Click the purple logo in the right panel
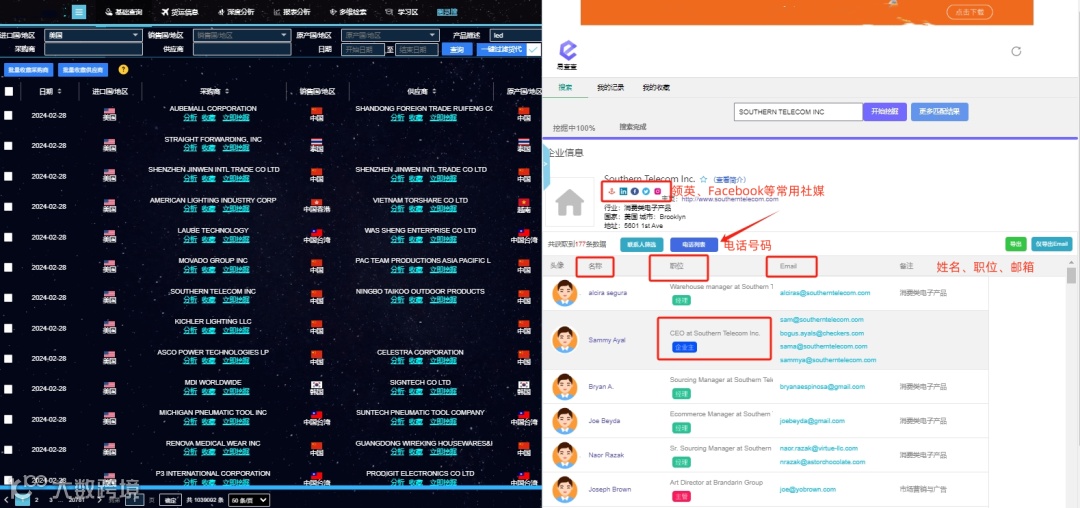 point(568,50)
